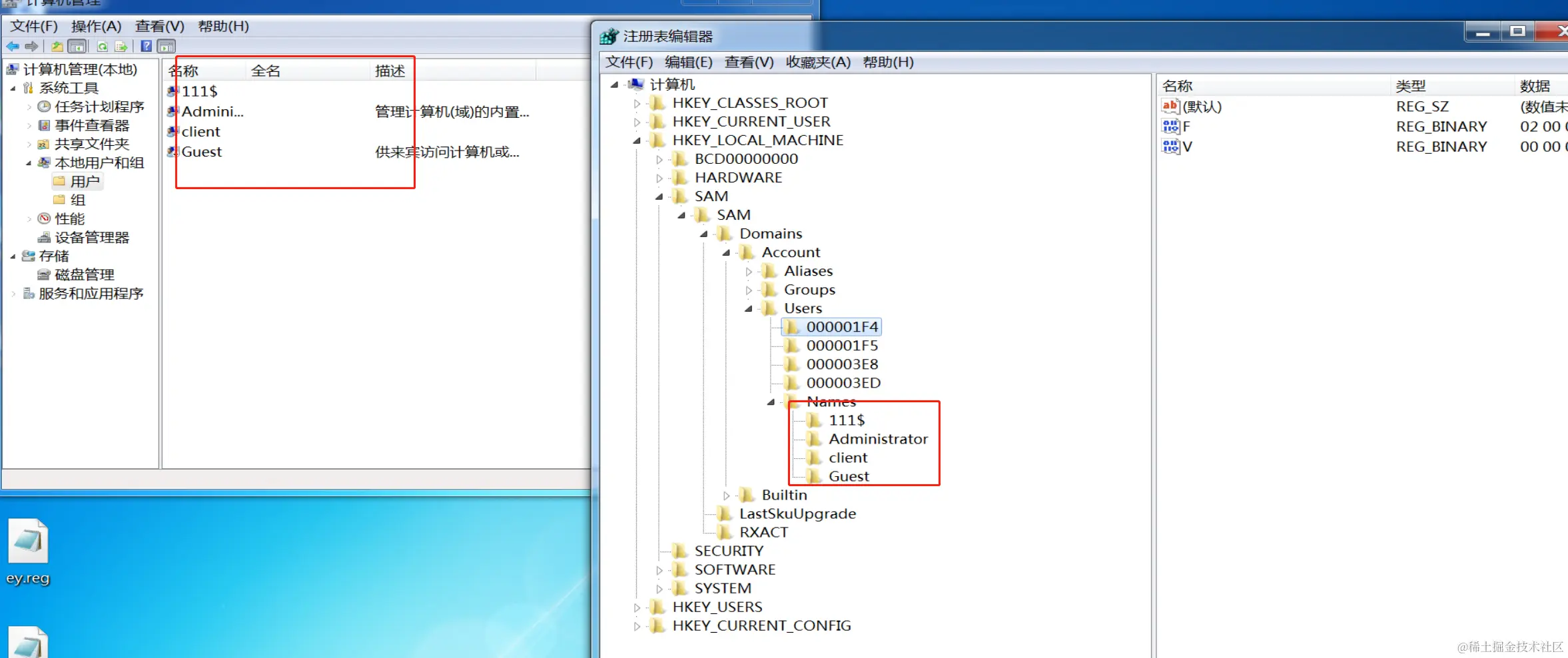Click the 类型 column header in Registry Editor
Viewport: 1568px width, 658px height.
(1451, 86)
